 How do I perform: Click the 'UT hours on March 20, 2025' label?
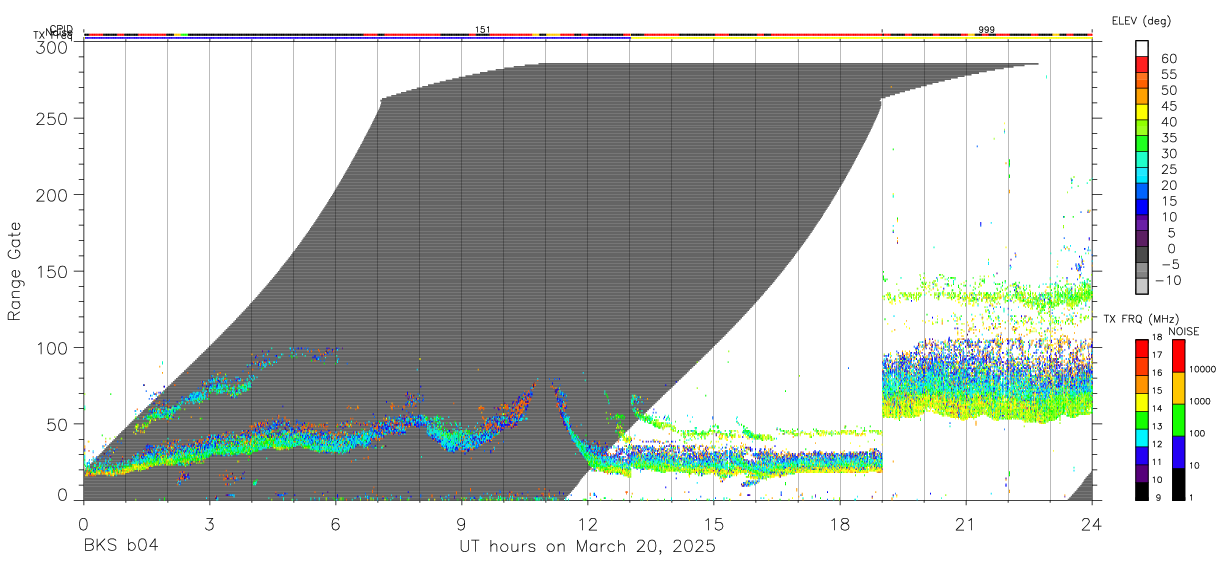(587, 547)
